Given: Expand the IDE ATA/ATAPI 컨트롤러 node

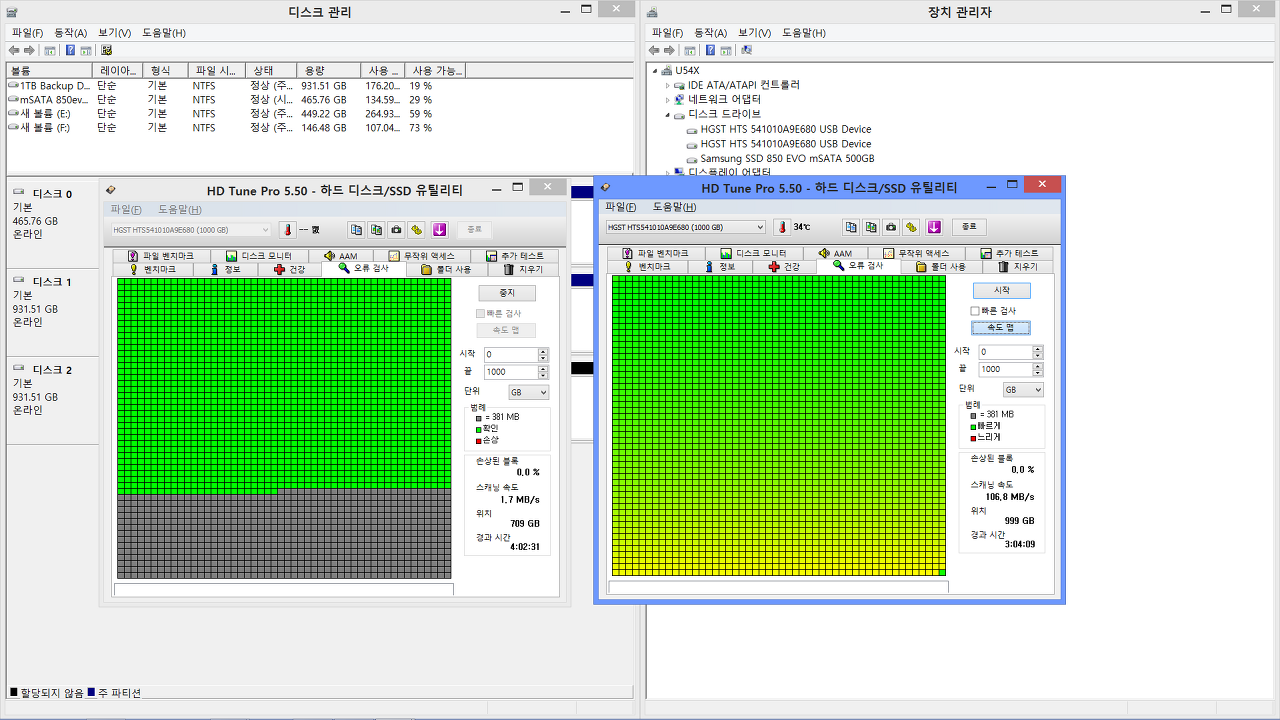Looking at the screenshot, I should (x=668, y=85).
